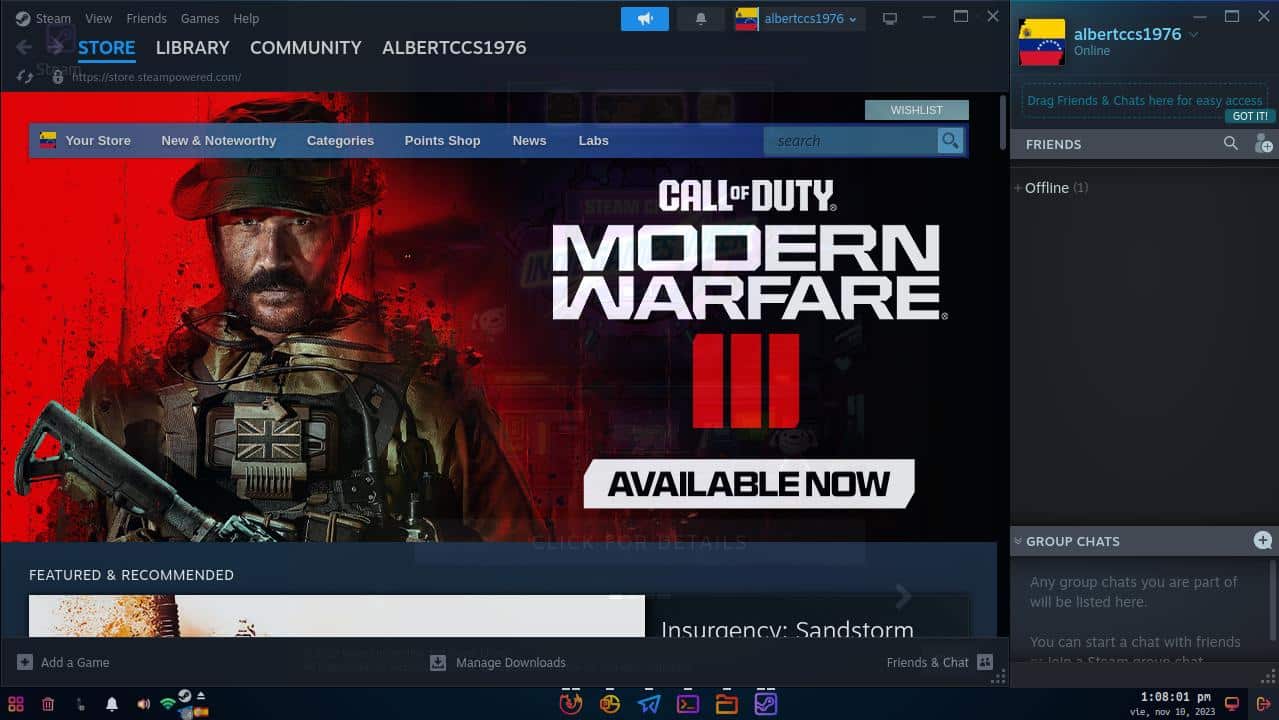The width and height of the screenshot is (1279, 720).
Task: Open the file manager from the taskbar
Action: [x=727, y=704]
